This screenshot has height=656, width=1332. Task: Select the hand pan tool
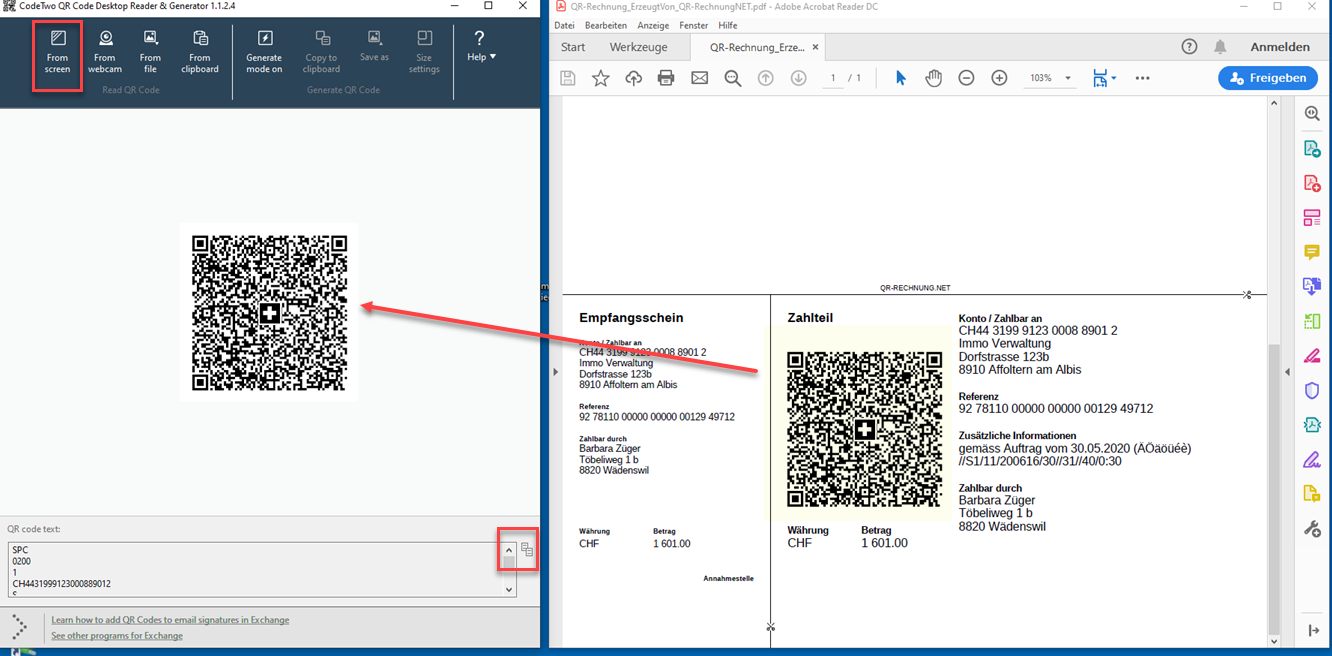pyautogui.click(x=933, y=78)
